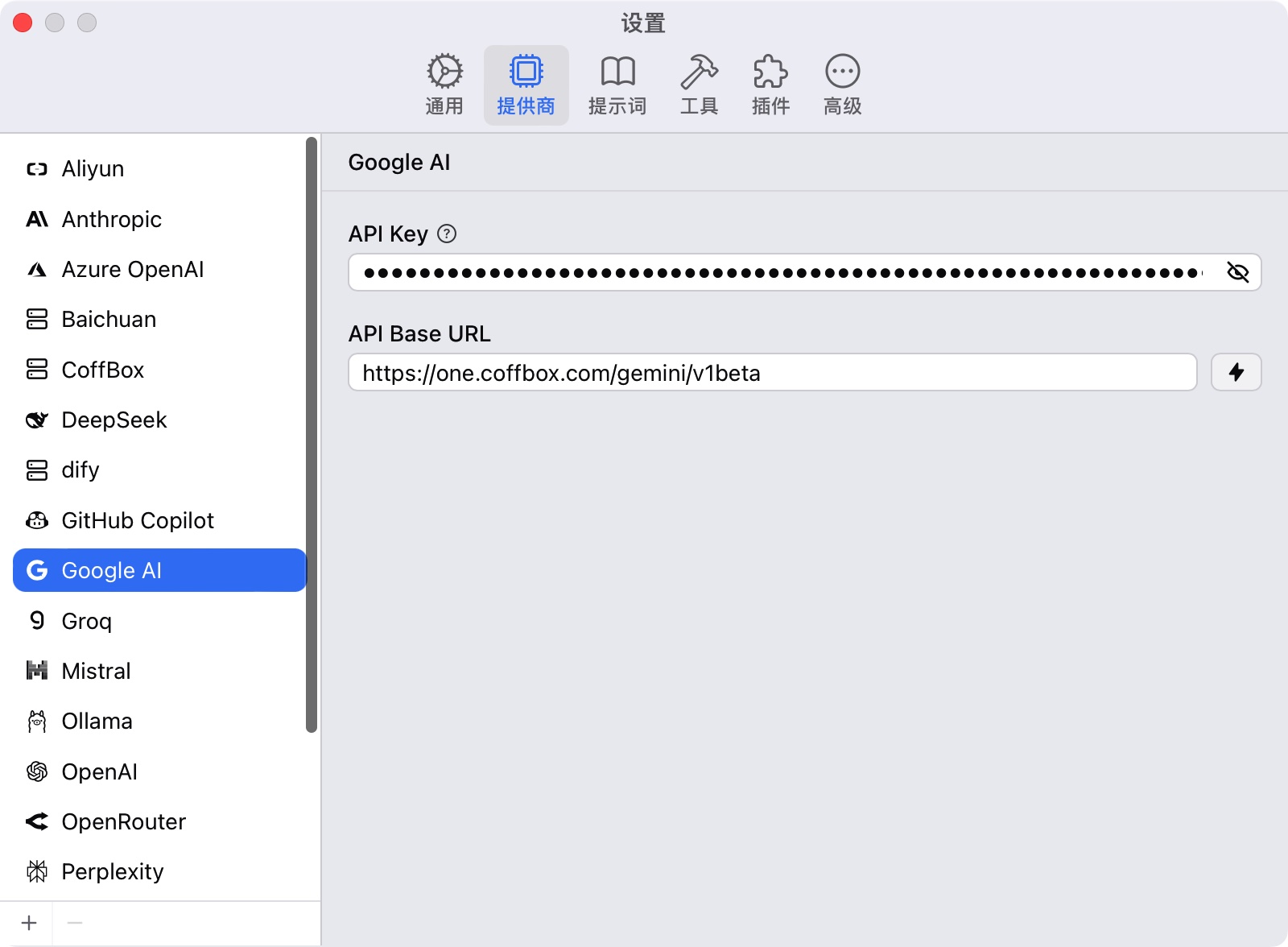Click the CoffBox server icon
1288x947 pixels.
tap(37, 370)
